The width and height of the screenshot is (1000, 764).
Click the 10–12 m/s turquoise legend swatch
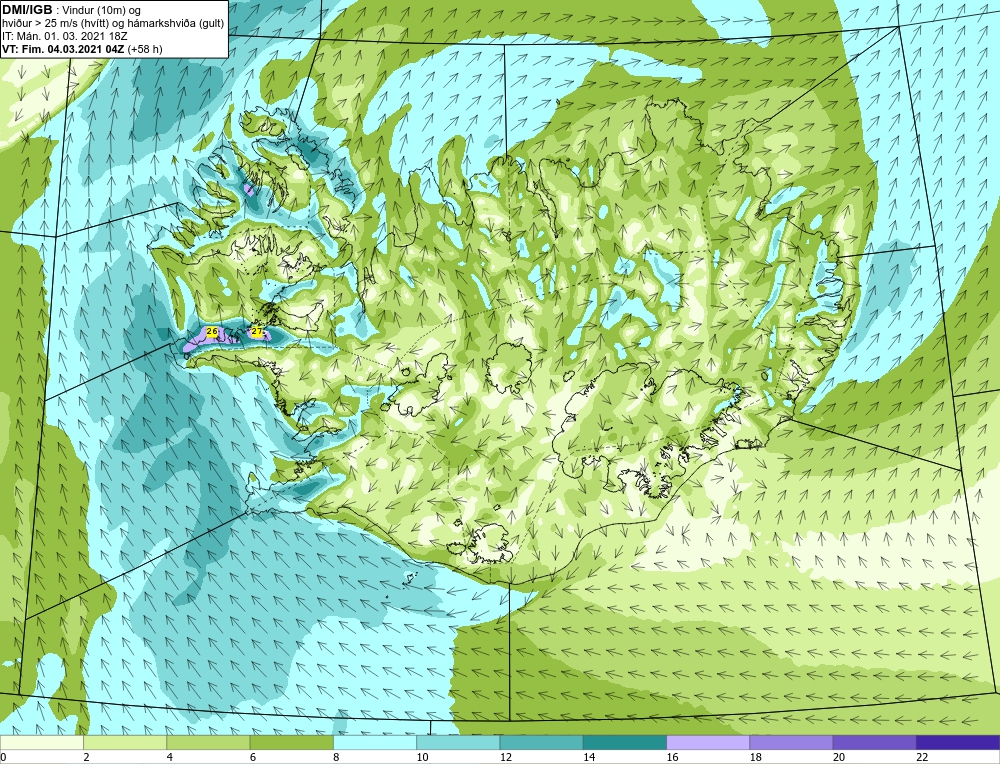point(458,742)
